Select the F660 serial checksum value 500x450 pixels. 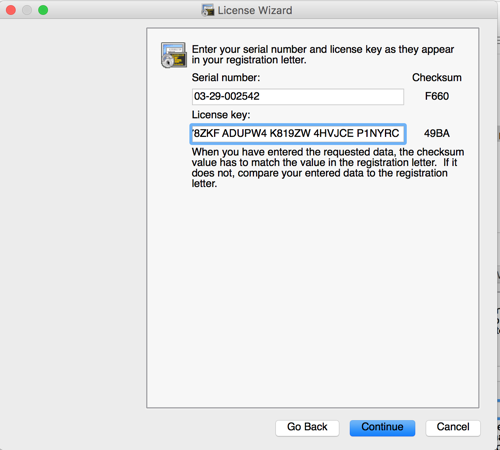point(437,96)
